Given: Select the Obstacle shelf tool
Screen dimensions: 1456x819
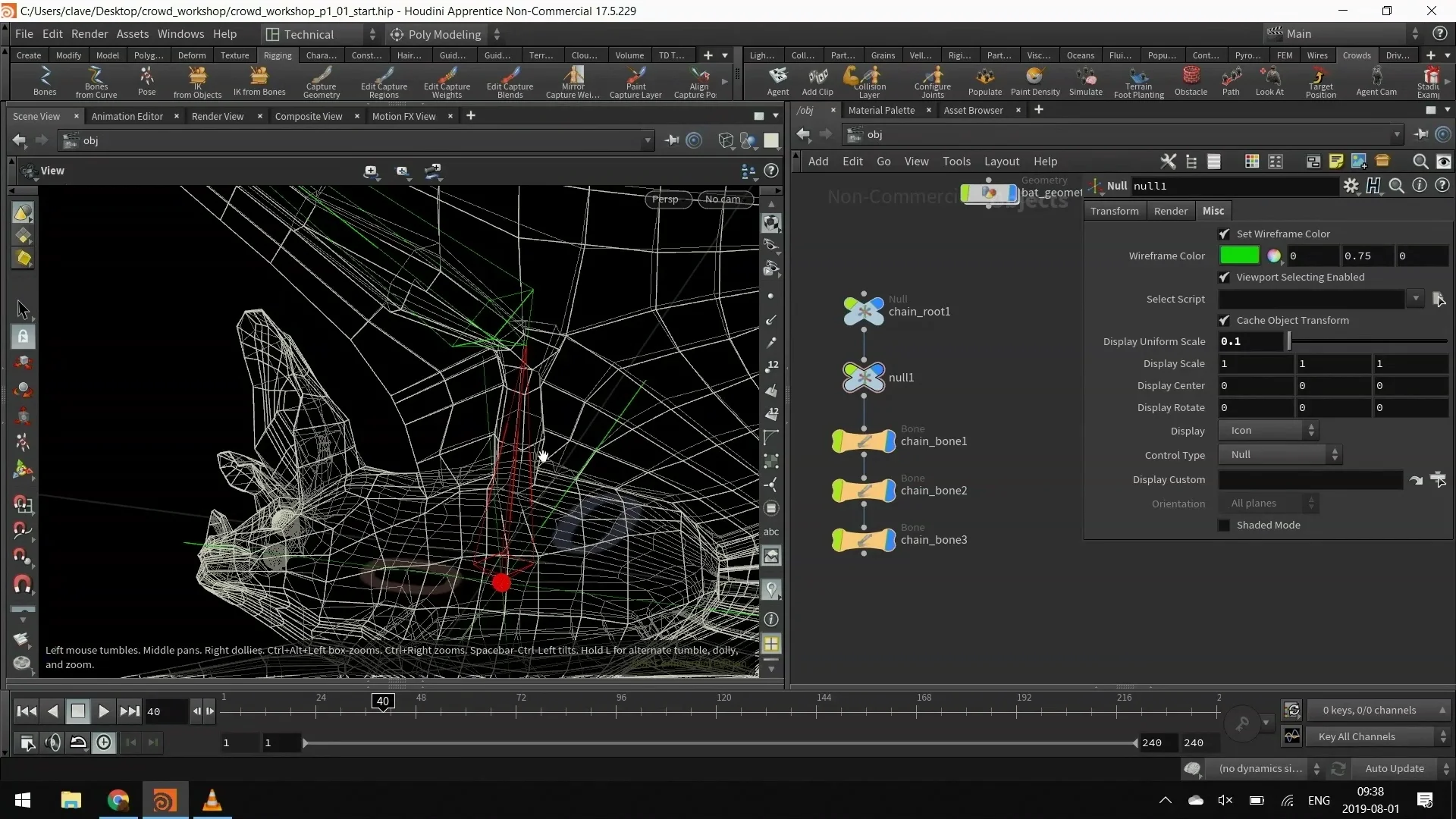Looking at the screenshot, I should tap(1191, 82).
